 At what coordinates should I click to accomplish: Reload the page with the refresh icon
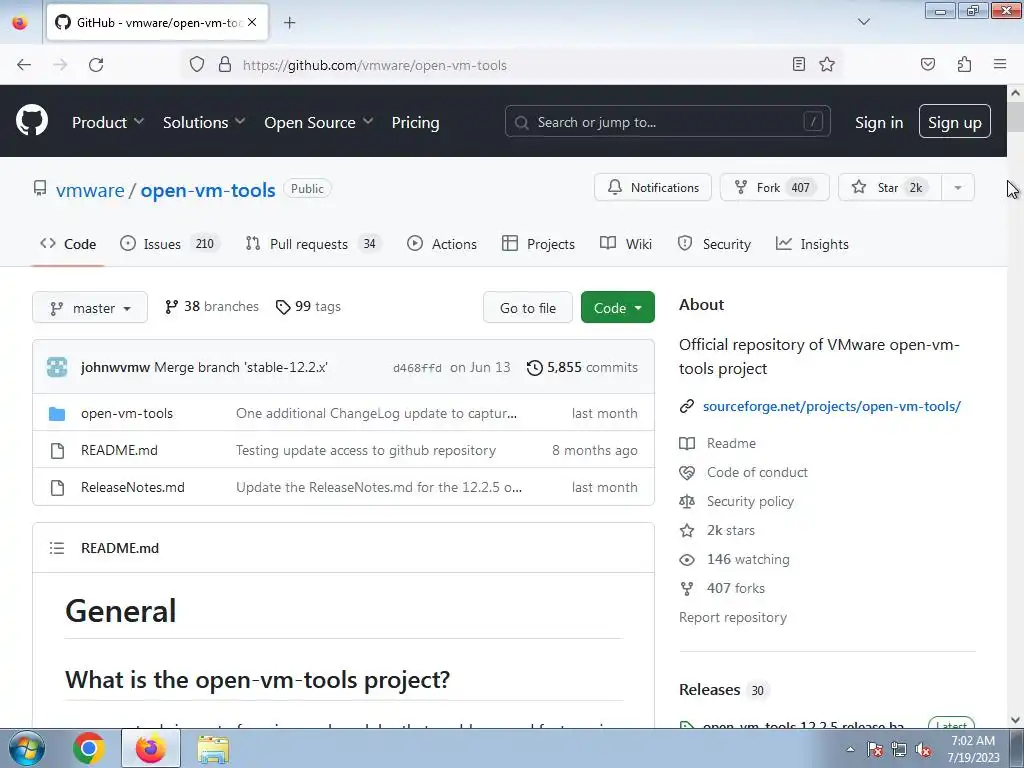pos(96,65)
